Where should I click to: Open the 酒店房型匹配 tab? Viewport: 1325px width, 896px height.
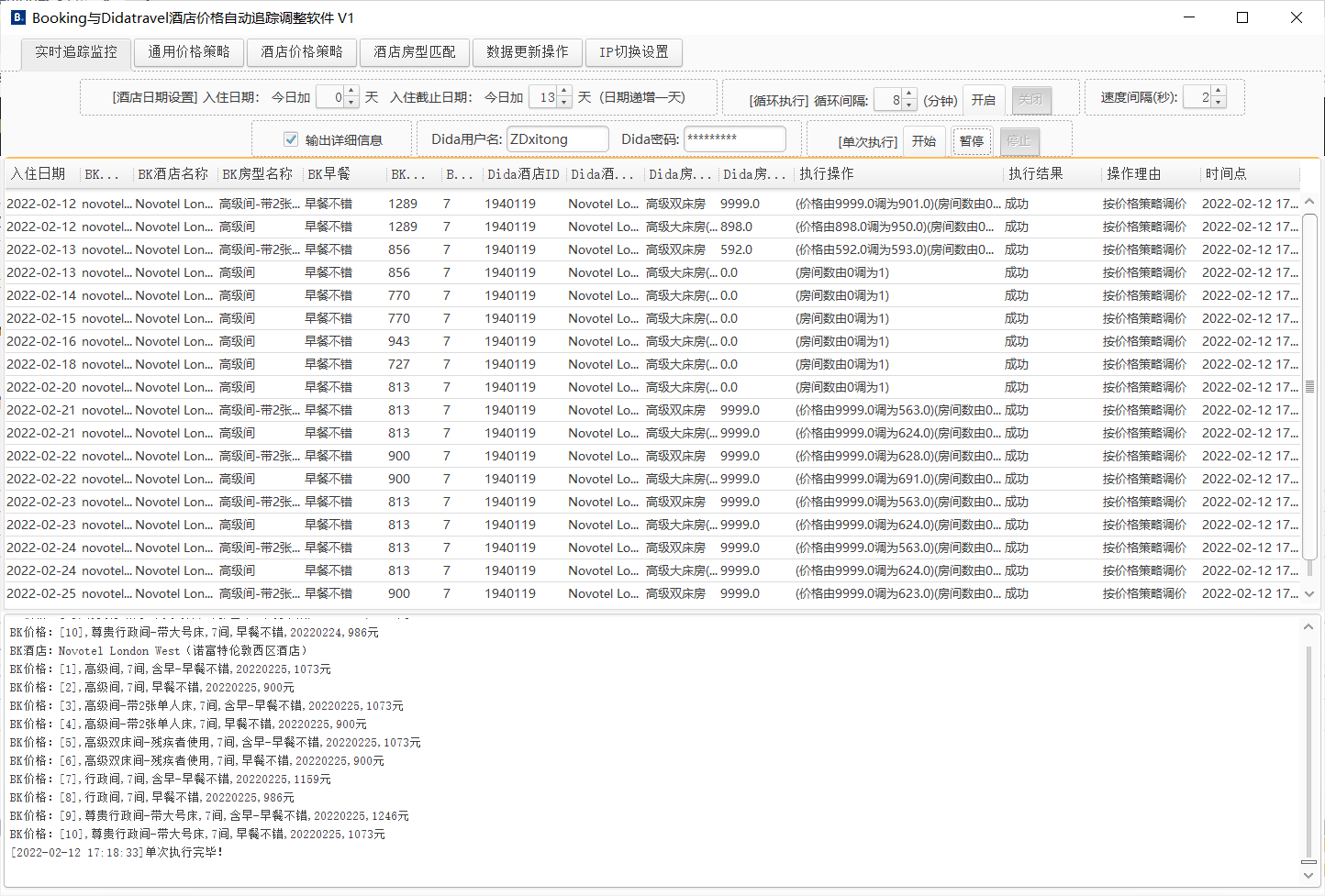click(415, 52)
